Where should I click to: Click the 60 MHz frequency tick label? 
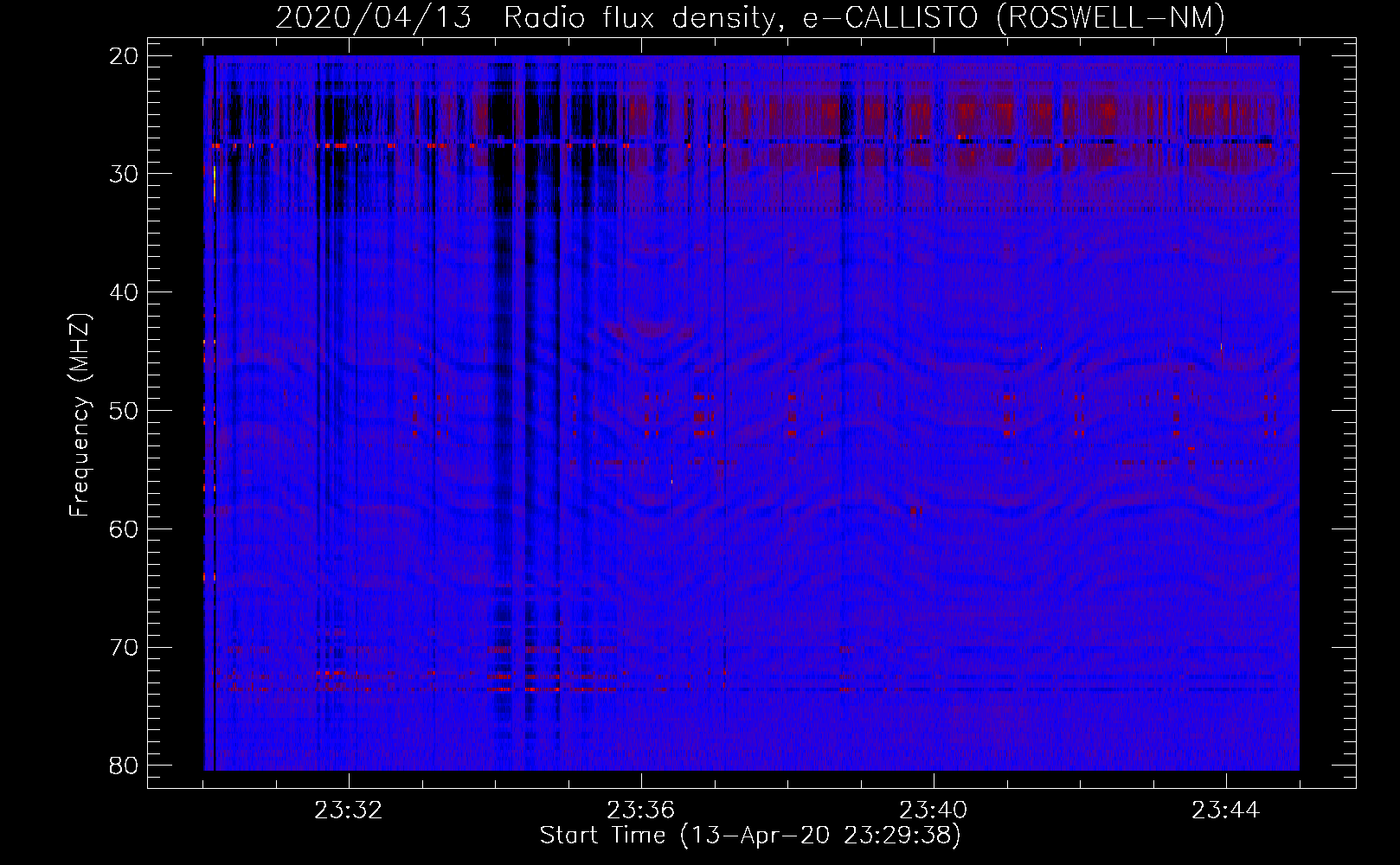125,529
